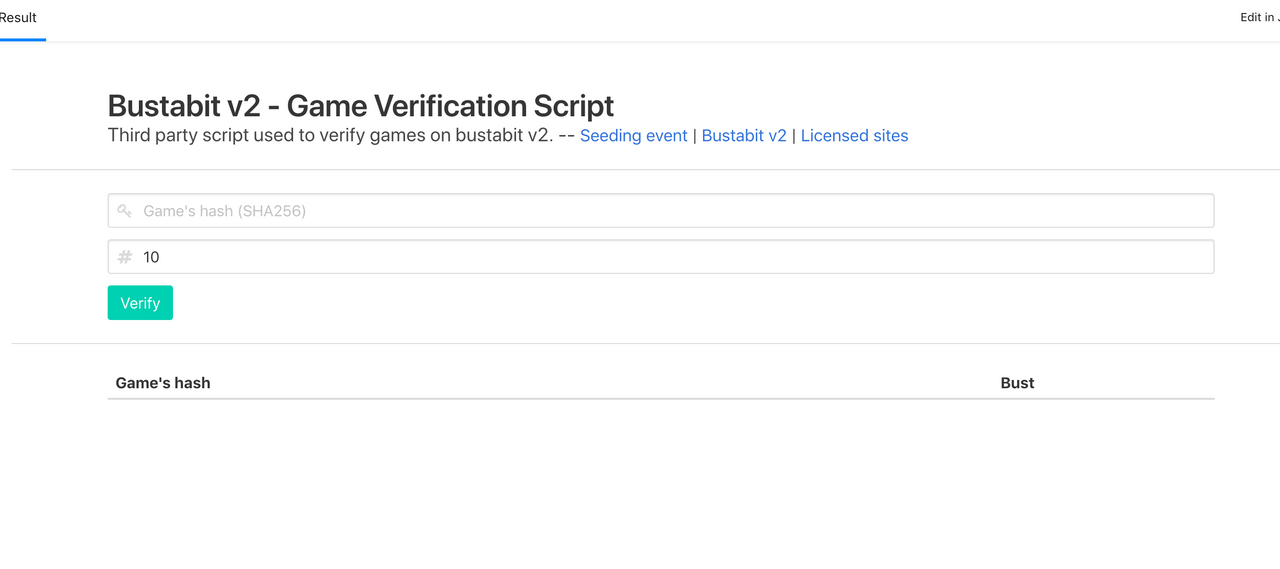Click the Game Verification Script heading
Viewport: 1280px width, 569px height.
click(361, 106)
